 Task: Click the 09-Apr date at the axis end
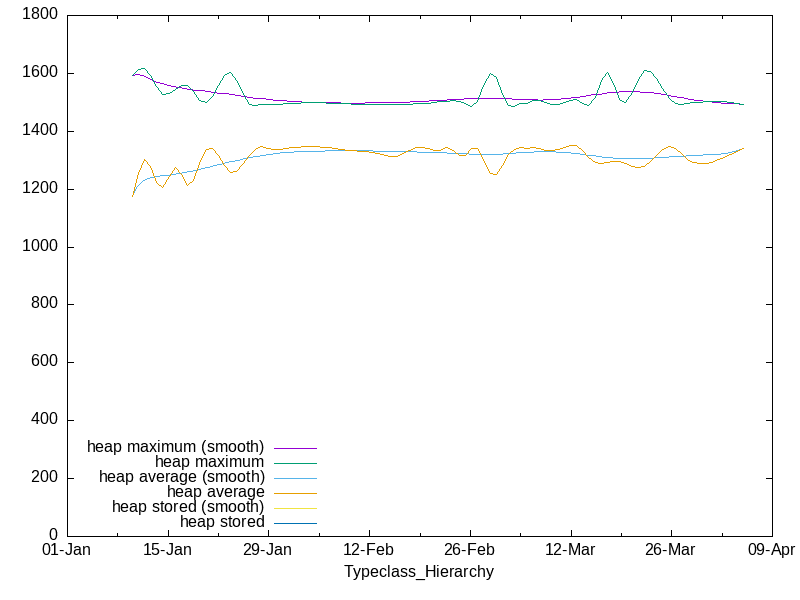[x=770, y=551]
